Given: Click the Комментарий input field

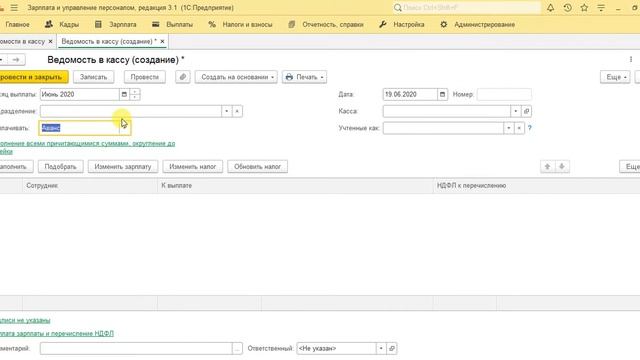Looking at the screenshot, I should tap(136, 348).
